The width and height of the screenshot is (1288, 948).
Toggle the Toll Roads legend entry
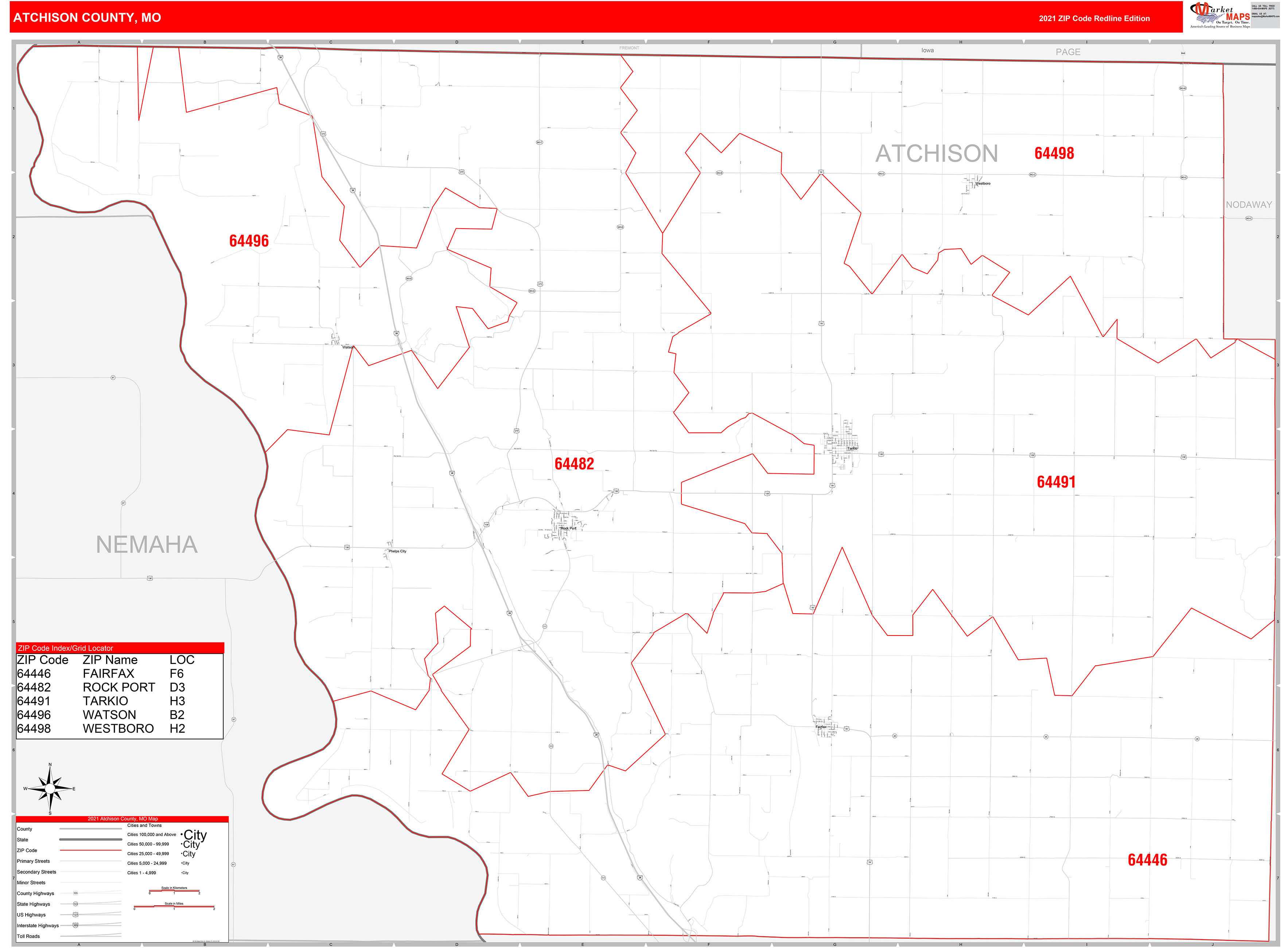[x=29, y=936]
